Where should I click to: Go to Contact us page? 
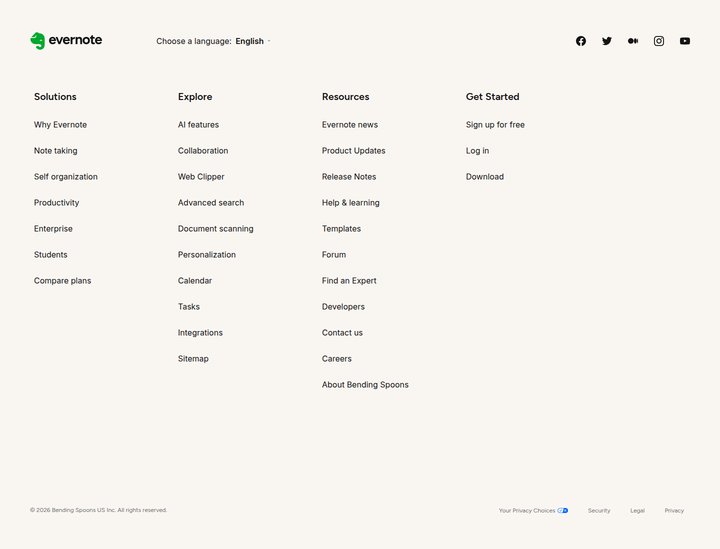342,333
